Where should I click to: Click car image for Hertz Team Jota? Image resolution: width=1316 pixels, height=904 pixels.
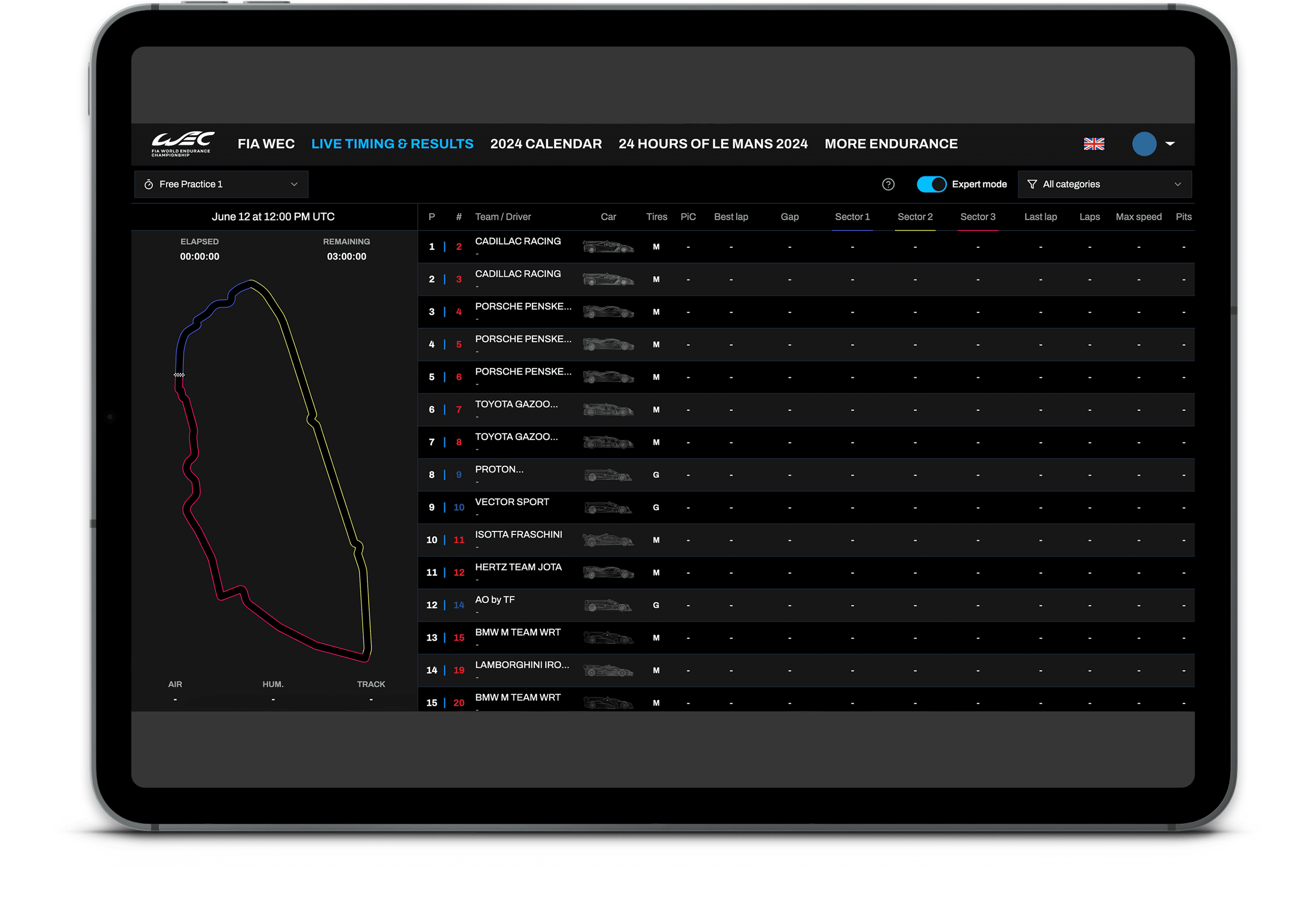tap(608, 572)
